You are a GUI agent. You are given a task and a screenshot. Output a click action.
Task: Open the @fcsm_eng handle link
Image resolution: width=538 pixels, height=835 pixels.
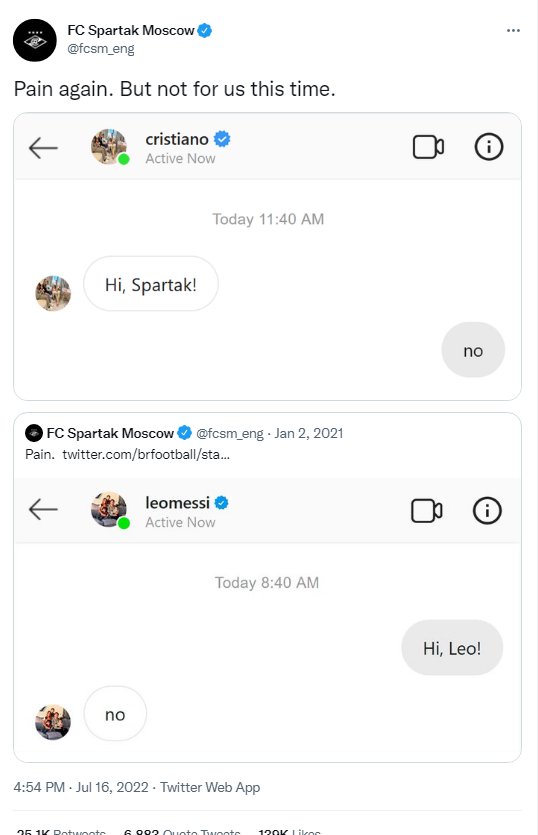click(x=101, y=49)
